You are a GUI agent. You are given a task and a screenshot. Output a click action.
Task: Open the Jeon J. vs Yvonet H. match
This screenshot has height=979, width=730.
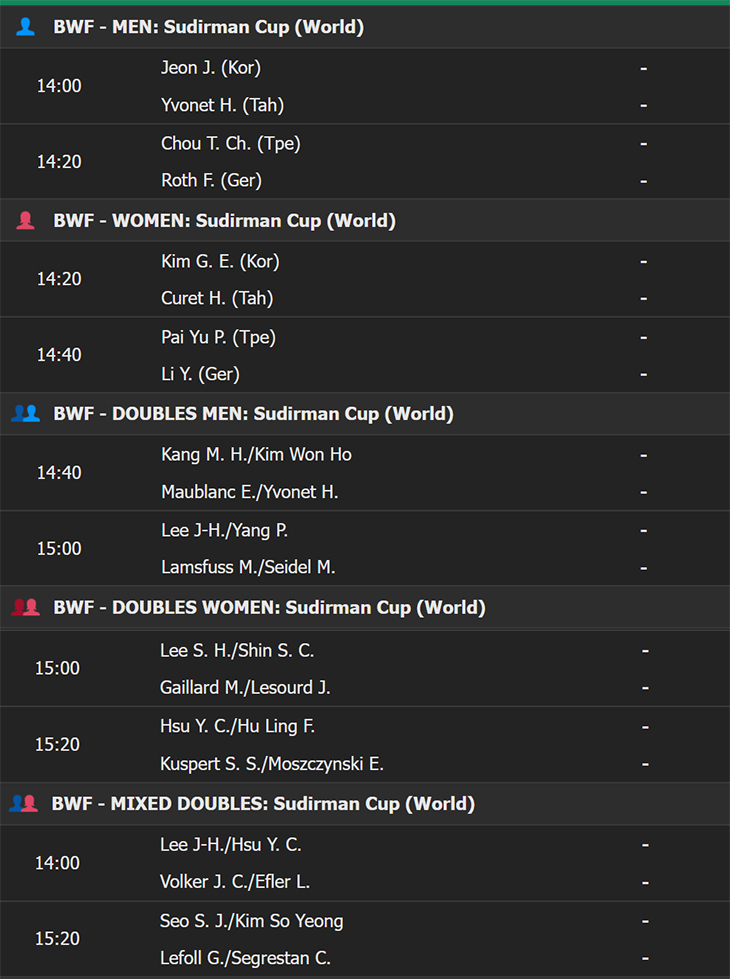click(365, 86)
